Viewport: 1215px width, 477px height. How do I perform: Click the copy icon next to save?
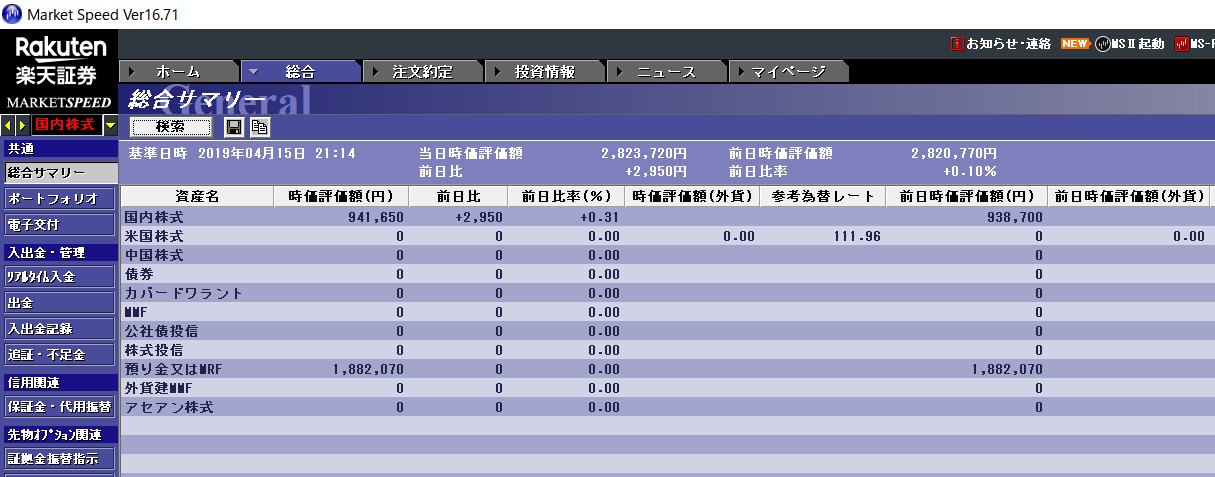click(x=259, y=127)
